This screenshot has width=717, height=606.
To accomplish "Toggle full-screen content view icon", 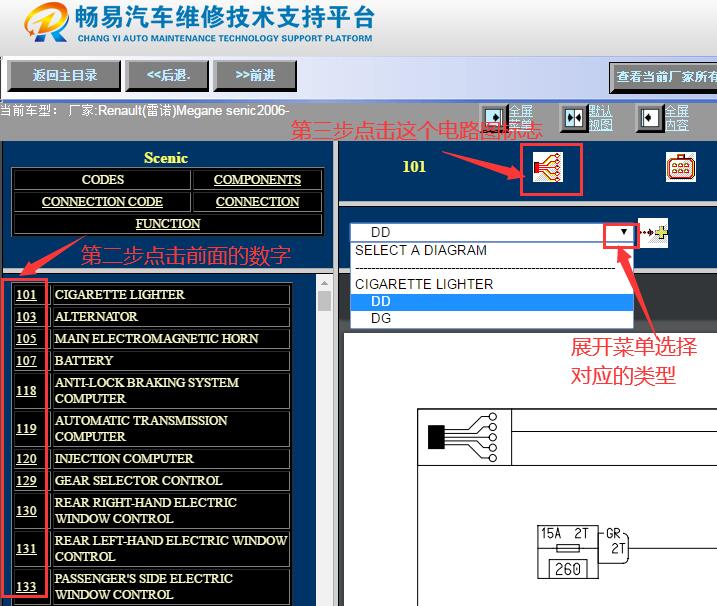I will [x=650, y=118].
